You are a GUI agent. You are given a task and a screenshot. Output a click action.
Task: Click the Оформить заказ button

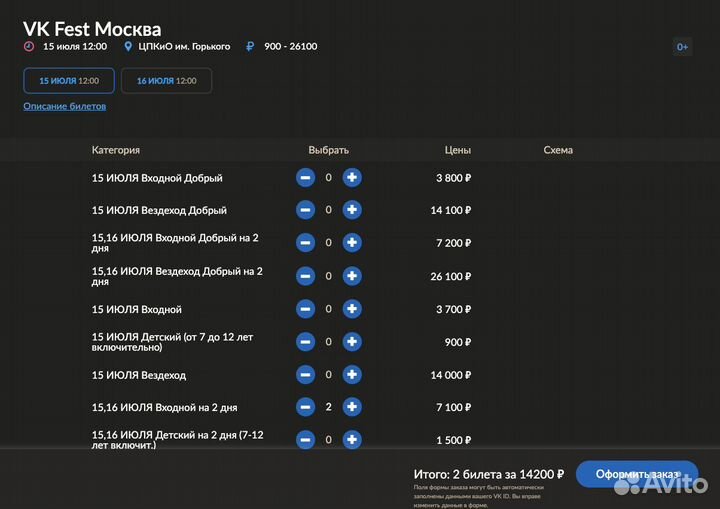click(x=636, y=474)
